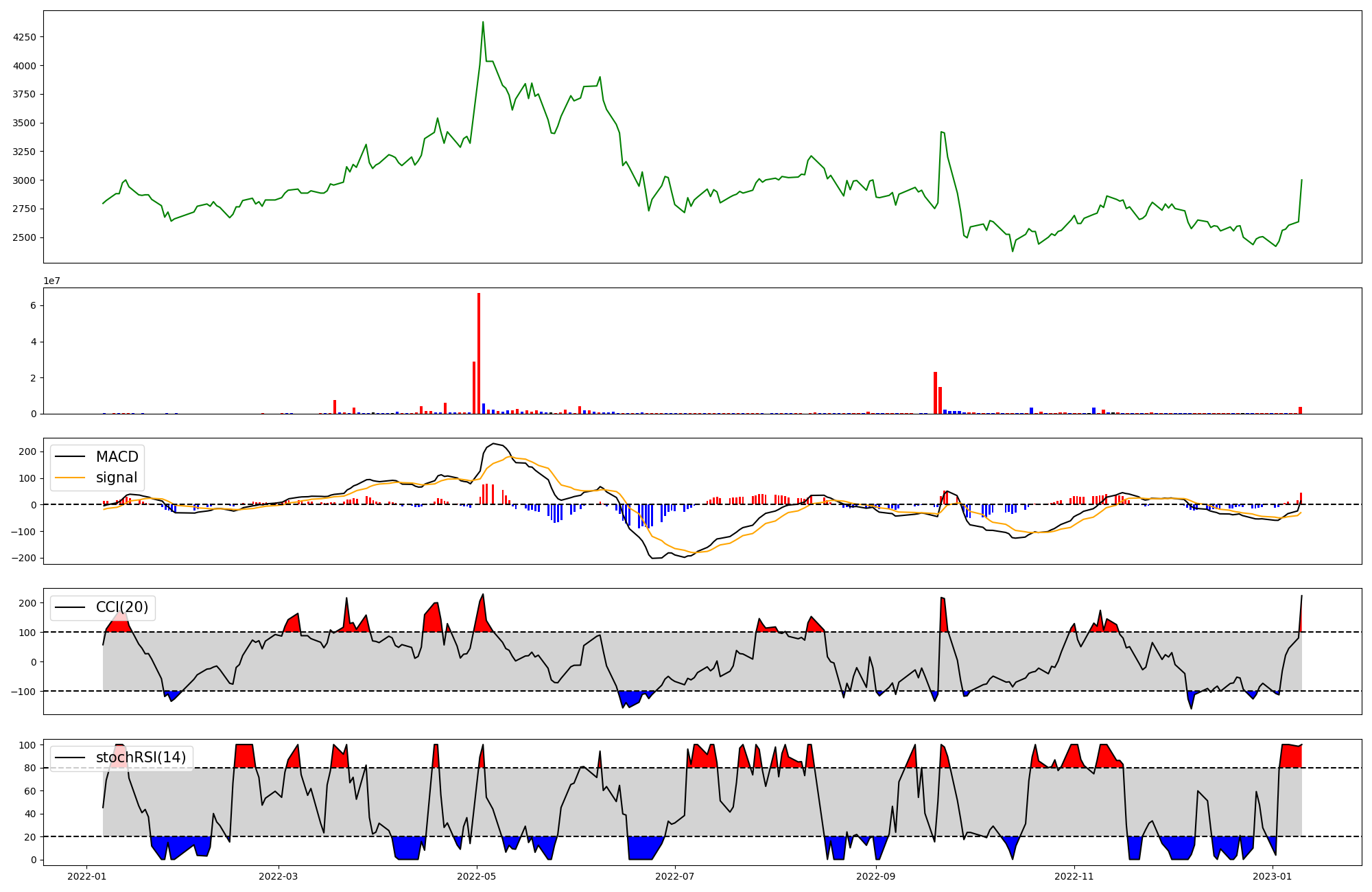Click the -200 tick on MACD axis
Screen dimensions: 1372x892
pos(23,558)
